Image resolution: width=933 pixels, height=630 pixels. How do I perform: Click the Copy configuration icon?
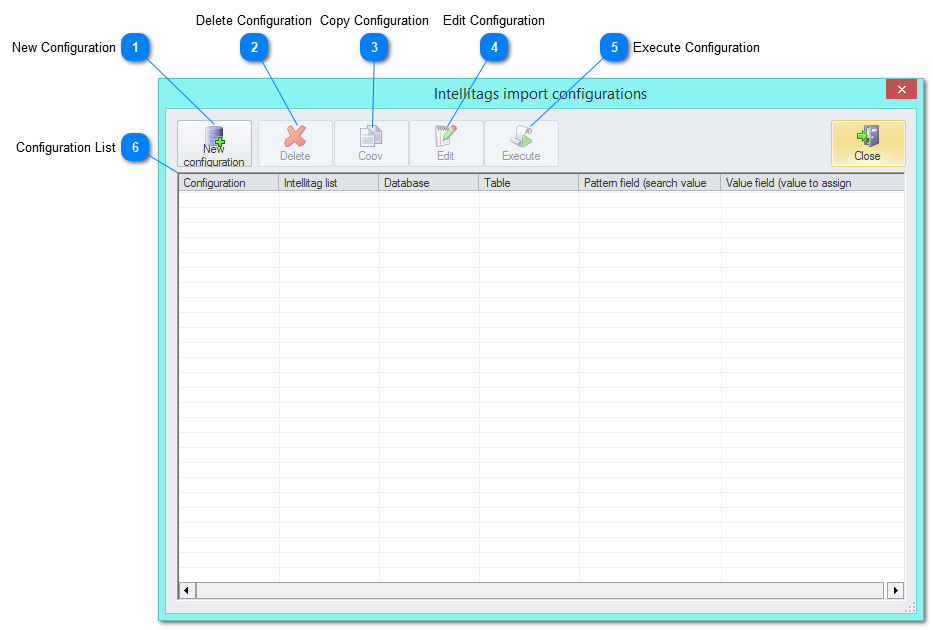[x=371, y=142]
